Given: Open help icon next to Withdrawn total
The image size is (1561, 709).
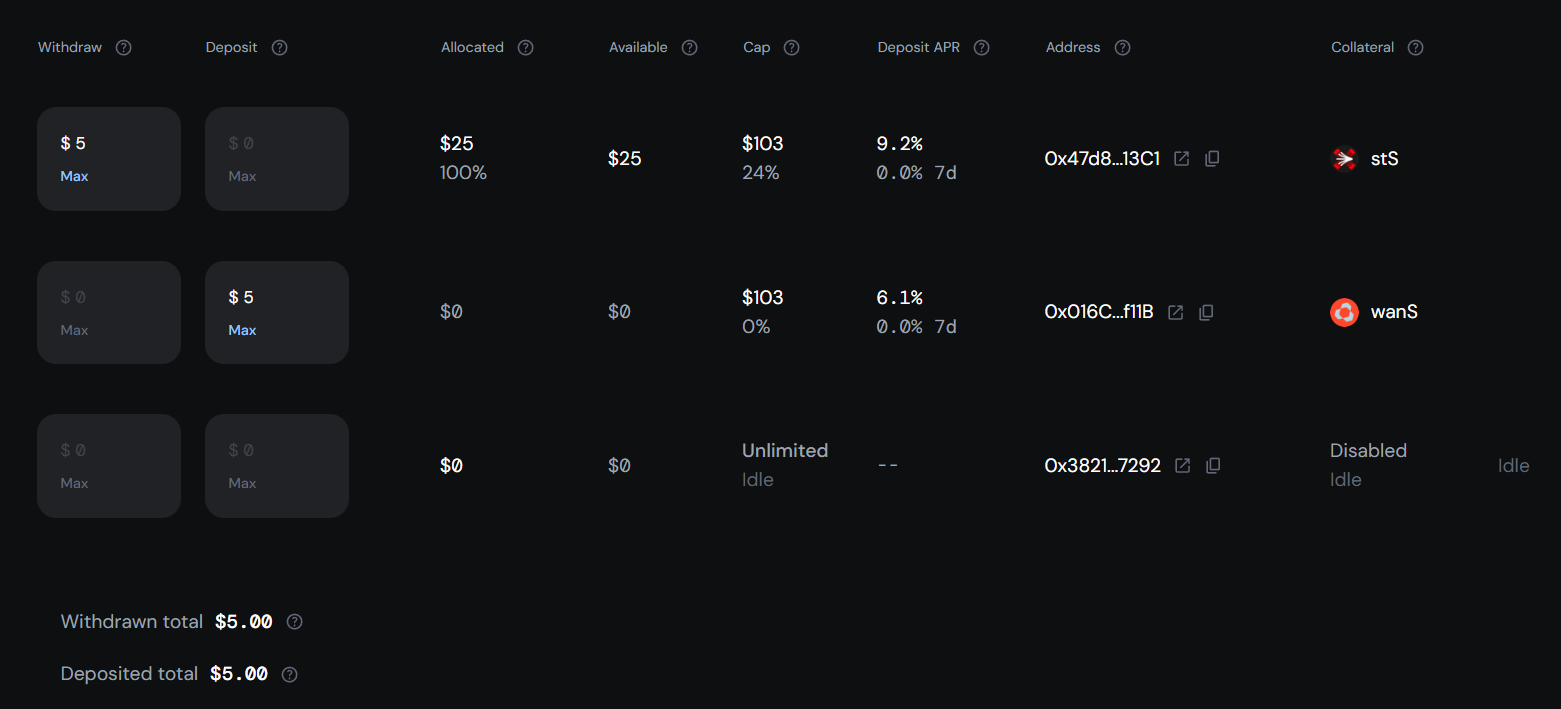Looking at the screenshot, I should (x=294, y=621).
